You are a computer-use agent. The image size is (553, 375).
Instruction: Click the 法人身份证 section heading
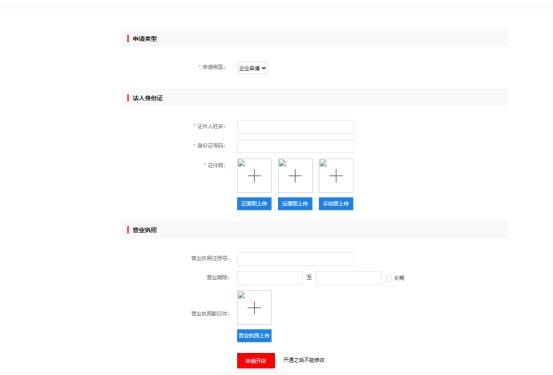click(148, 98)
